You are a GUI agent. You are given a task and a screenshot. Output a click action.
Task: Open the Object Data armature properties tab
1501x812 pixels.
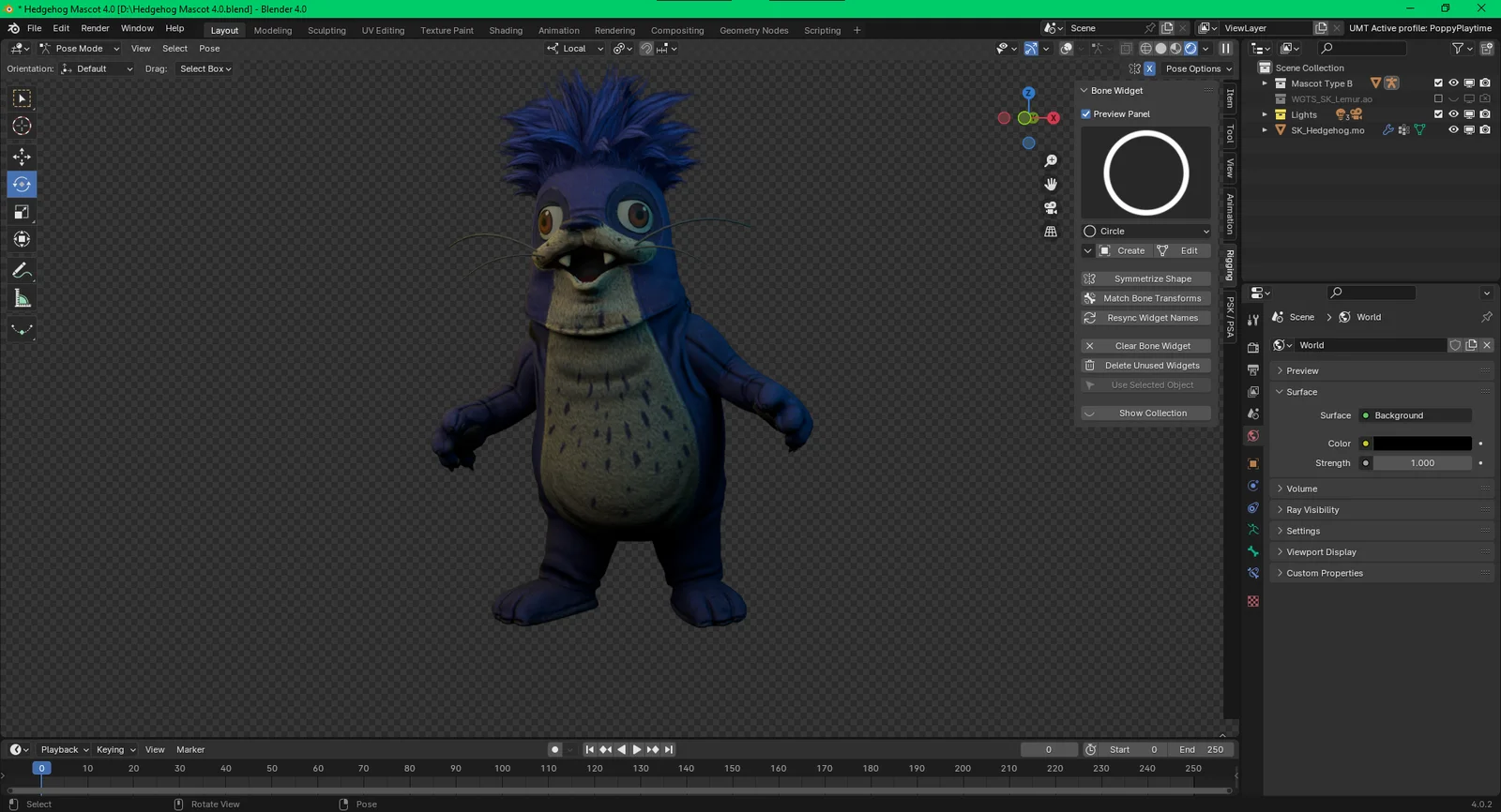(1253, 530)
